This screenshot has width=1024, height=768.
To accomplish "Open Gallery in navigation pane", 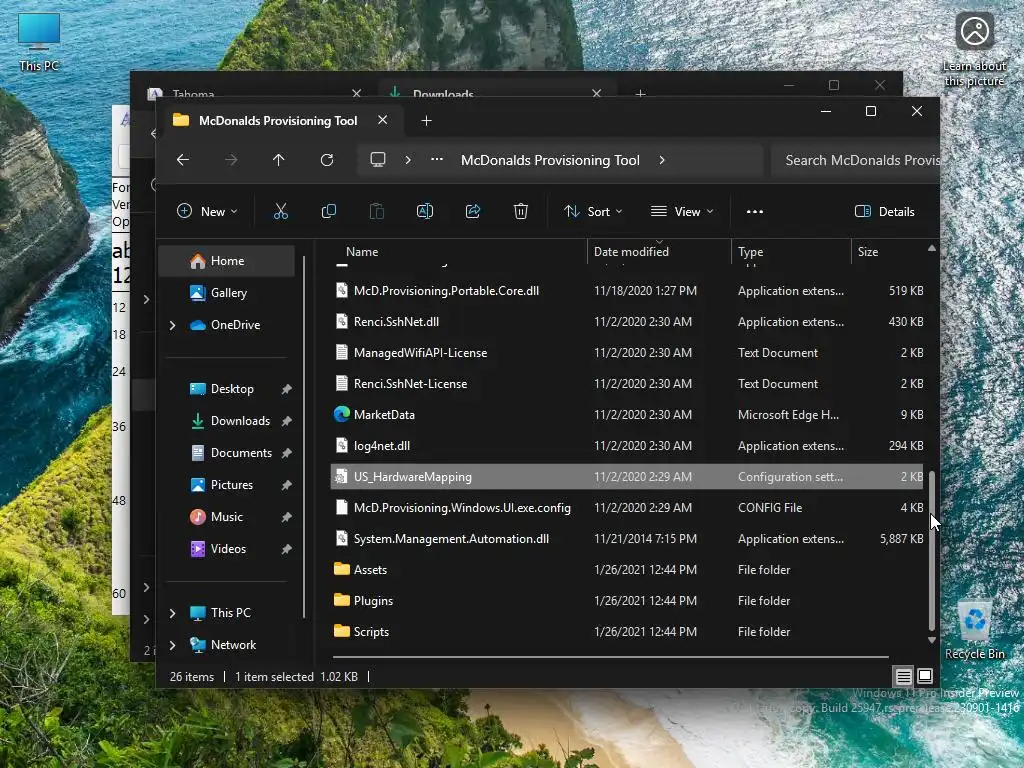I will pos(229,293).
